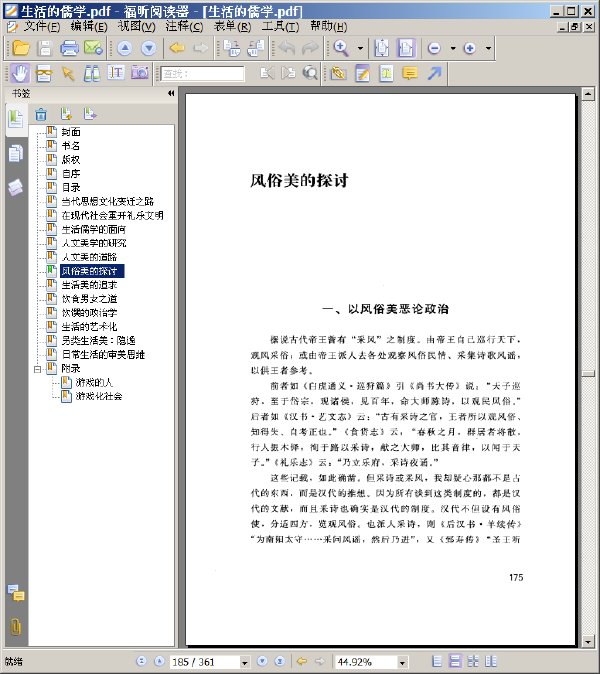Viewport: 600px width, 674px height.
Task: Select the 饮食男女之道 bookmark
Action: (x=89, y=299)
